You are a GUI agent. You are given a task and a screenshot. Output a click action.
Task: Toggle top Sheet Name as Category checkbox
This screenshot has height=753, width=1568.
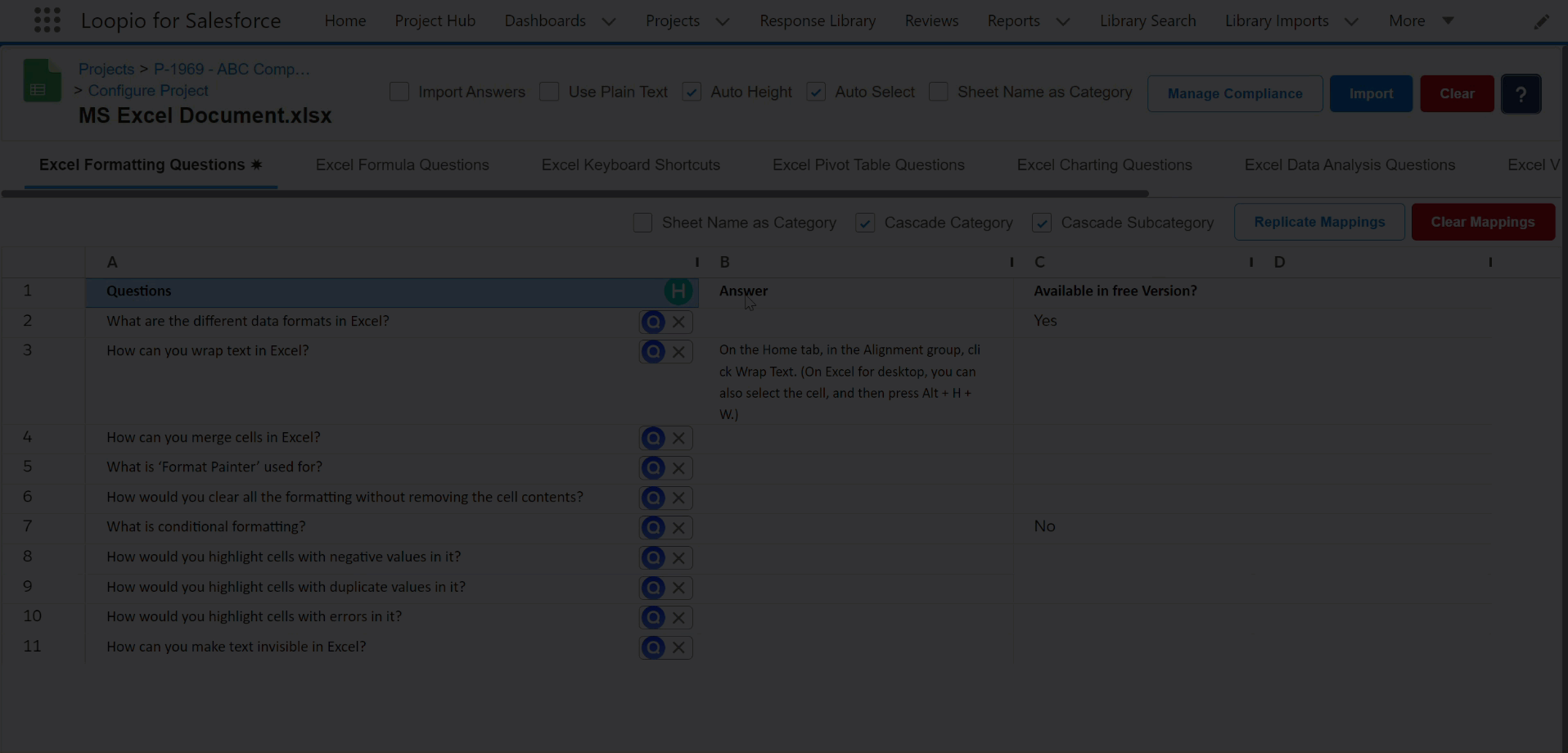click(939, 92)
